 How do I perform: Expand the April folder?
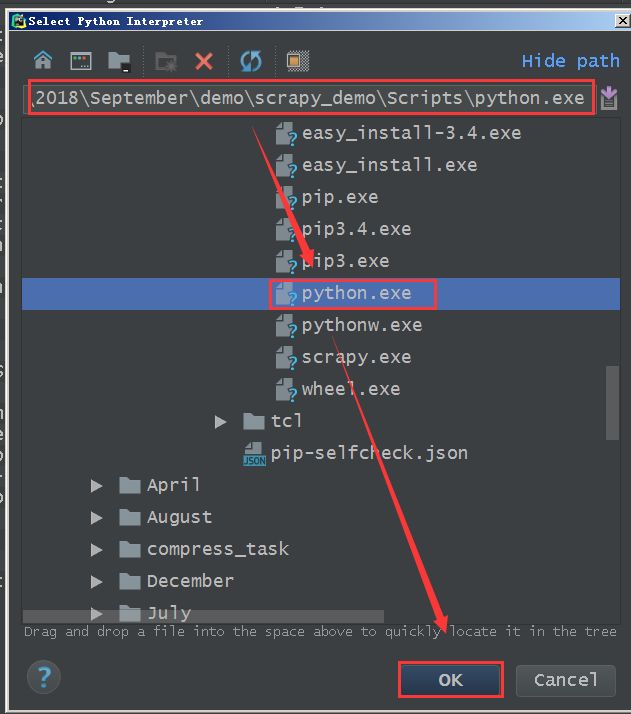point(96,486)
